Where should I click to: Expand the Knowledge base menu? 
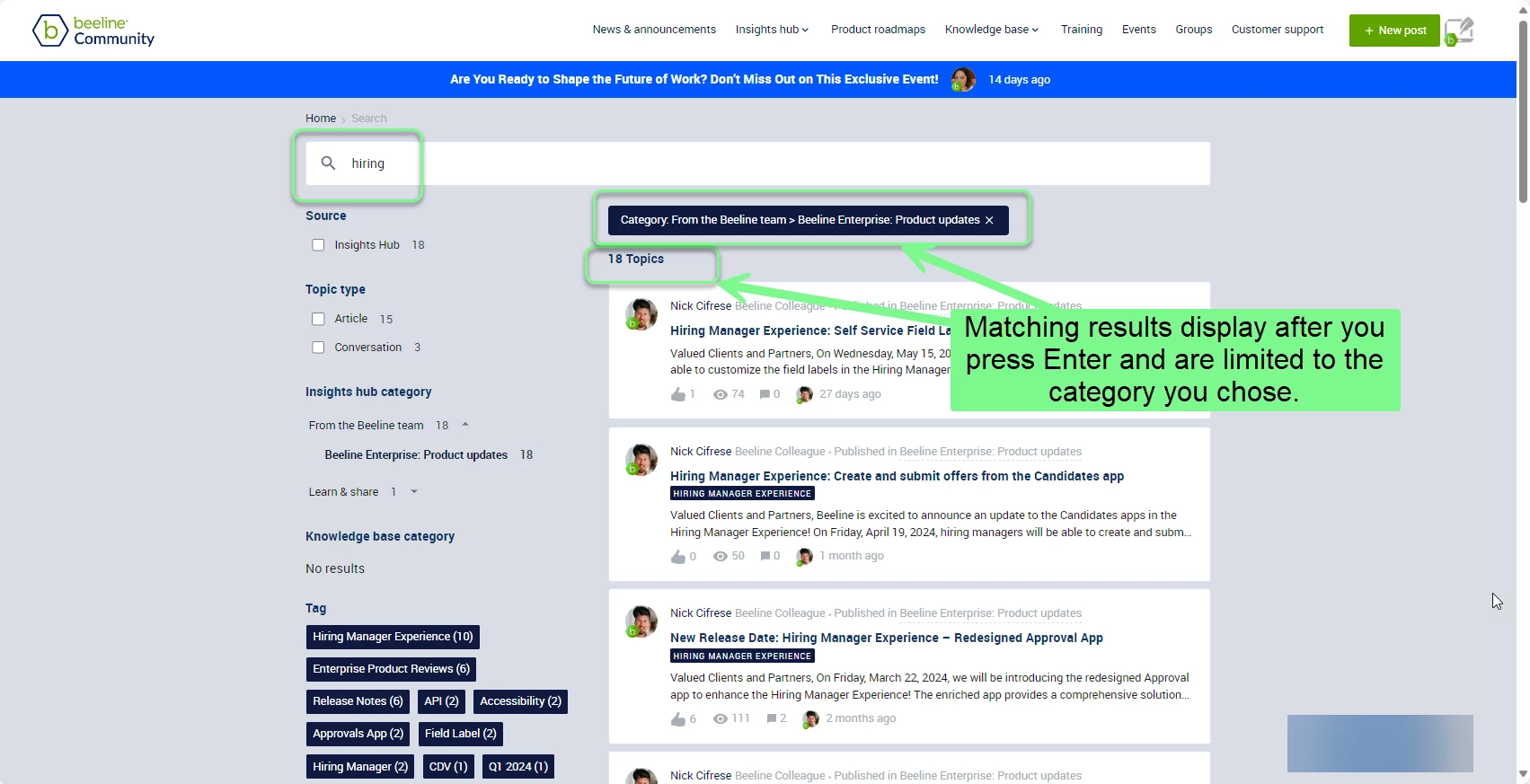click(992, 30)
